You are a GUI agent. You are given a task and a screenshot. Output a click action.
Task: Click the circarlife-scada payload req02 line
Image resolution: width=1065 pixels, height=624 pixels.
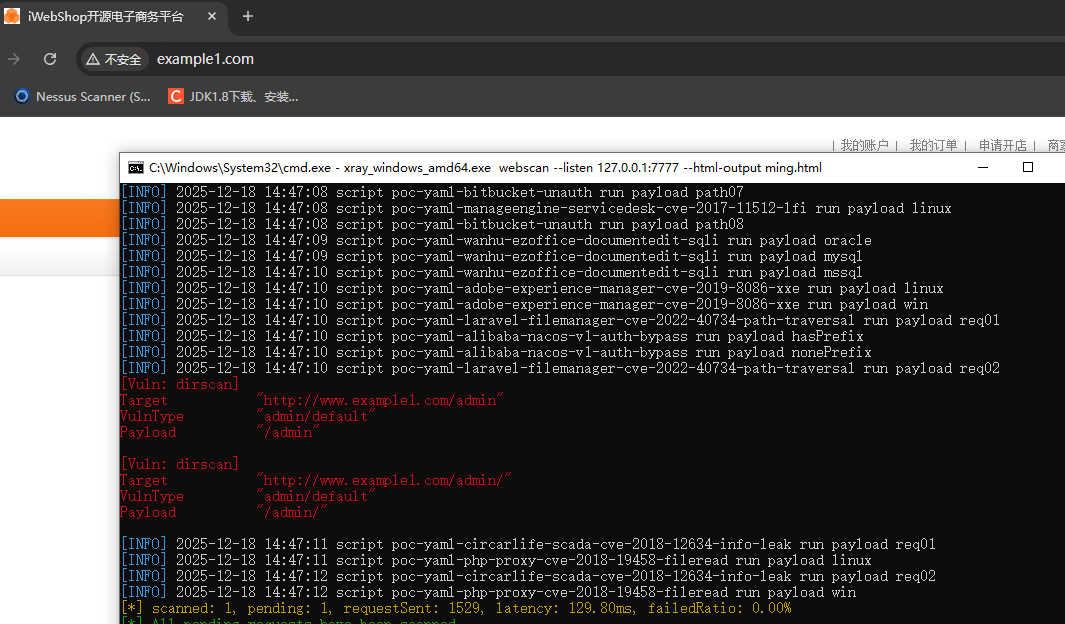tap(528, 576)
